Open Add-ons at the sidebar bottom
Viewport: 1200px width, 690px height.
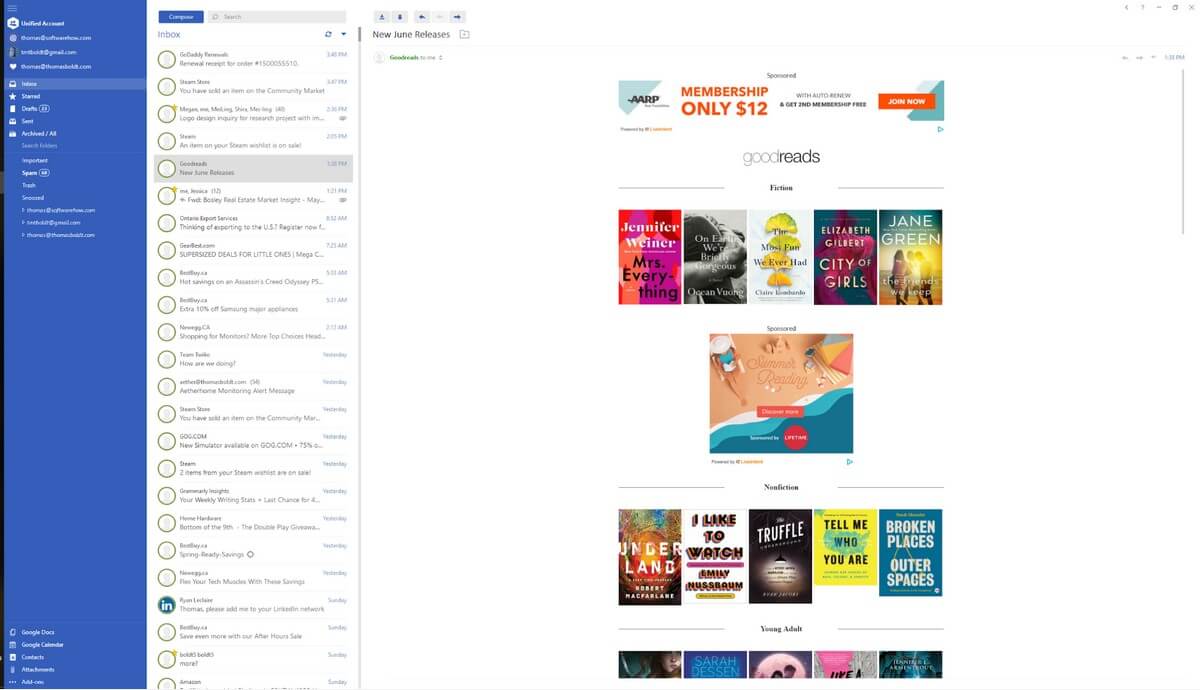point(32,682)
